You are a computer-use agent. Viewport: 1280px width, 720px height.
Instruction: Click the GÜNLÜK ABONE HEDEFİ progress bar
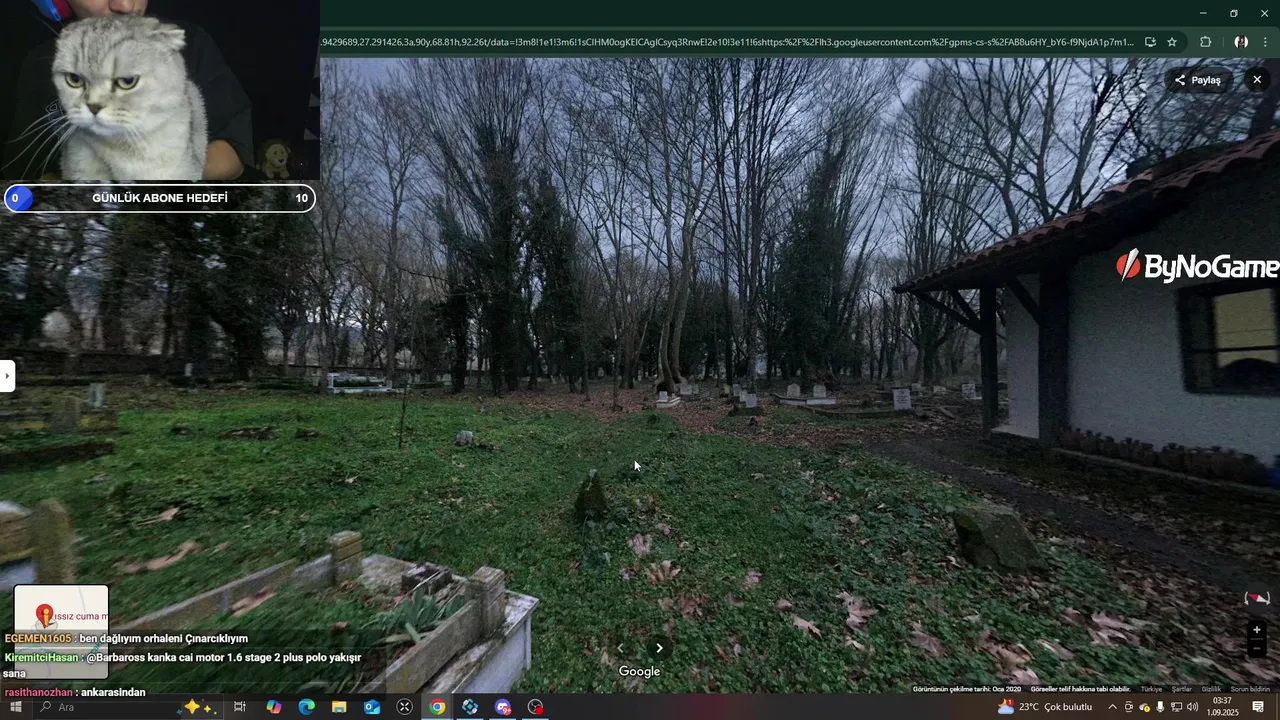[160, 198]
